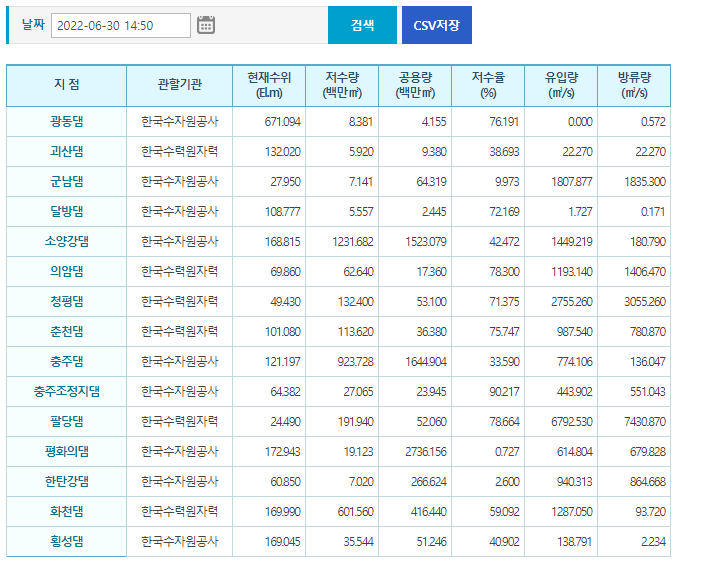Image resolution: width=728 pixels, height=565 pixels.
Task: Click the 저수량 column header
Action: [343, 86]
